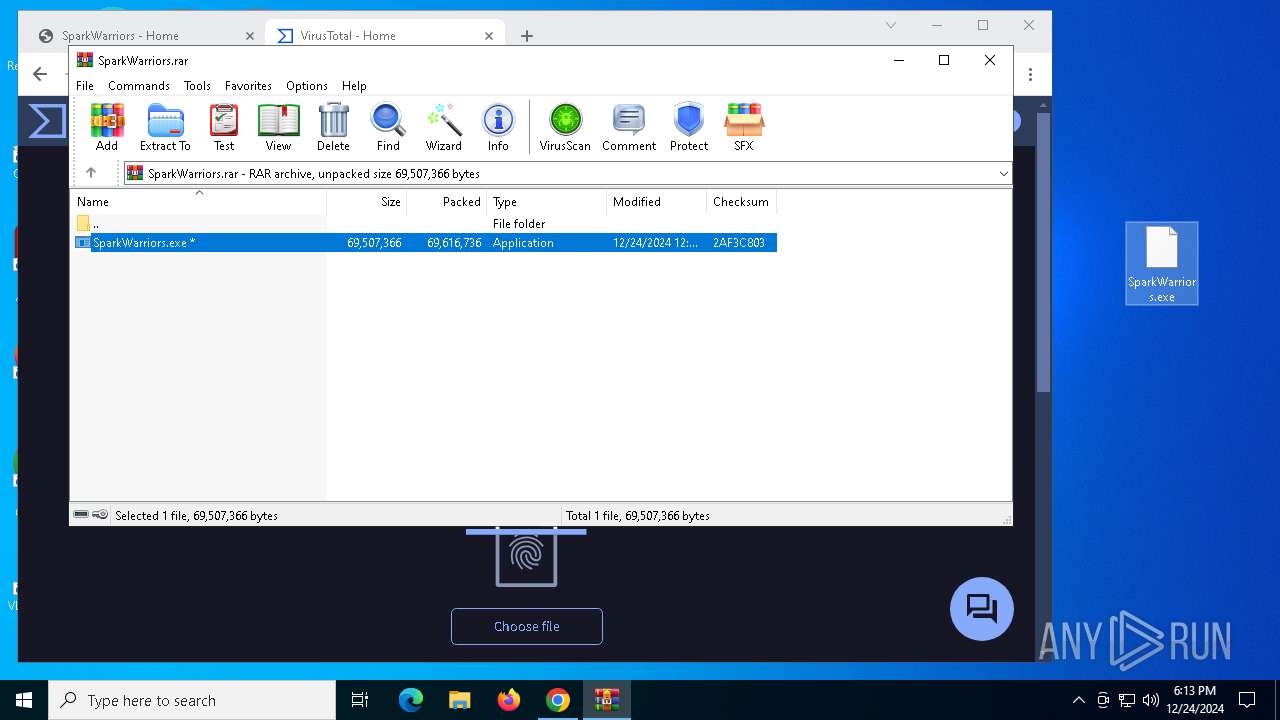This screenshot has width=1280, height=720.
Task: Open the Chrome three-dot menu
Action: pyautogui.click(x=1031, y=74)
